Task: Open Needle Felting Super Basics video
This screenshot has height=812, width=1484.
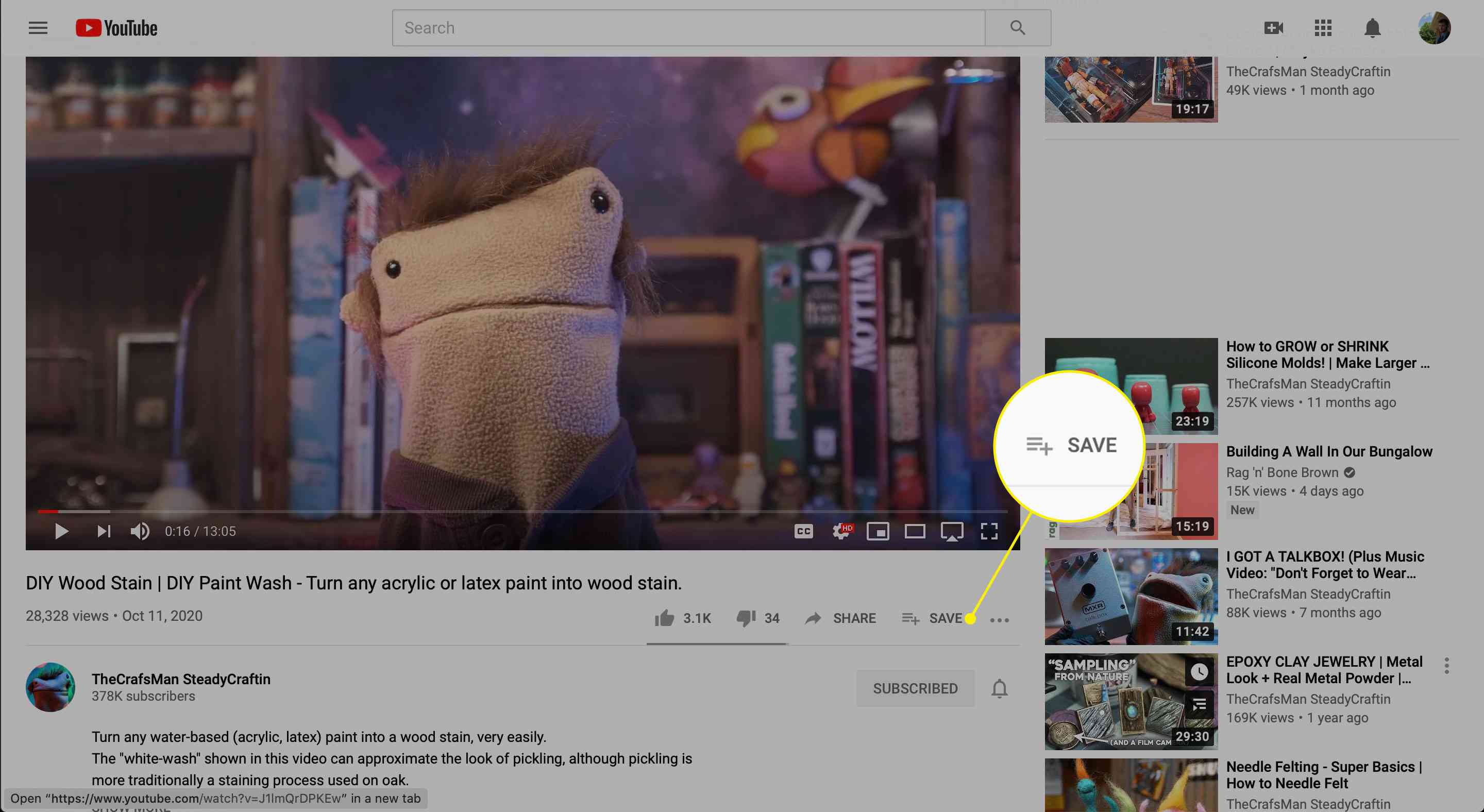Action: click(1324, 774)
